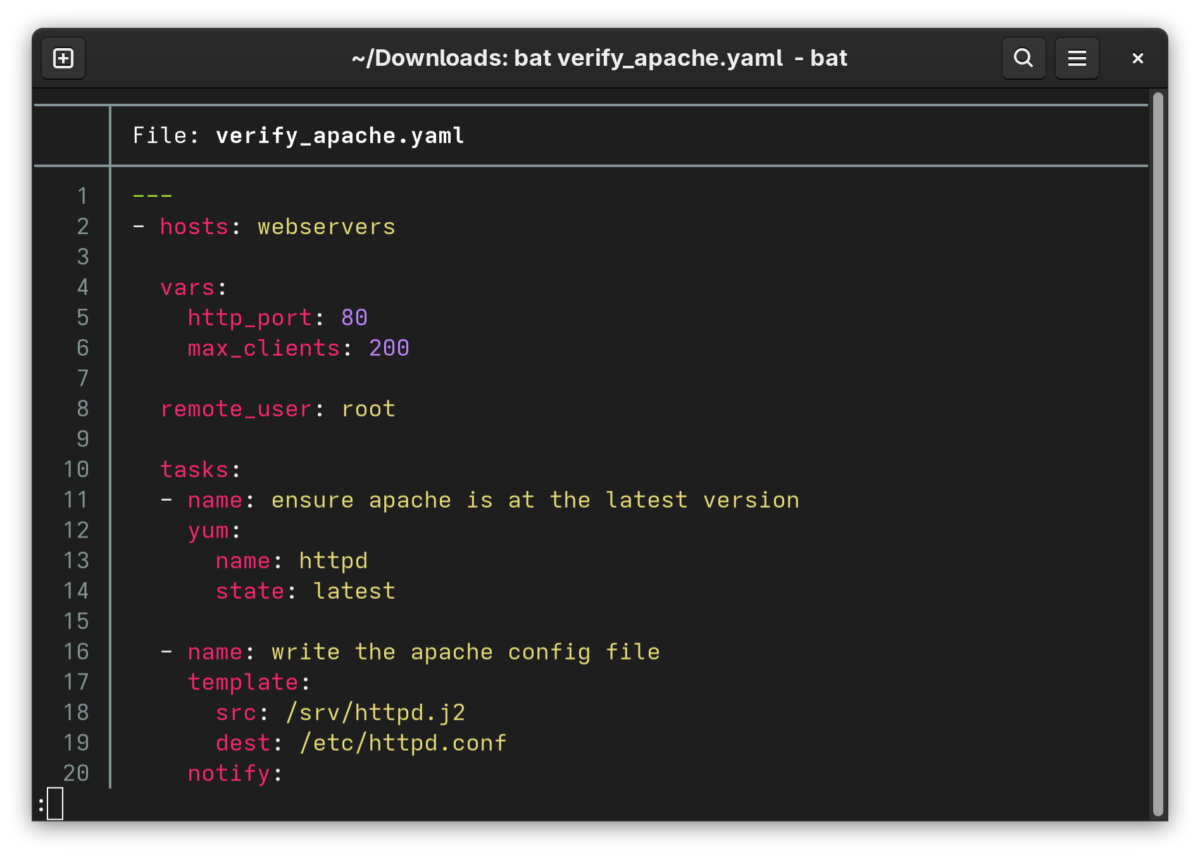Click the '---' document start on line 1
The image size is (1200, 857).
pos(153,196)
